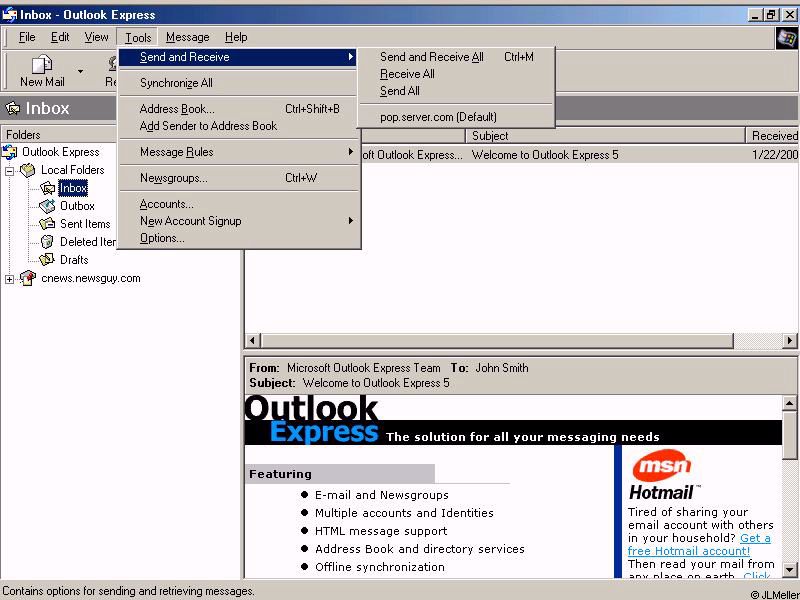Viewport: 800px width, 600px height.
Task: Click 'Outlook Express' root tree label
Action: pyautogui.click(x=61, y=152)
